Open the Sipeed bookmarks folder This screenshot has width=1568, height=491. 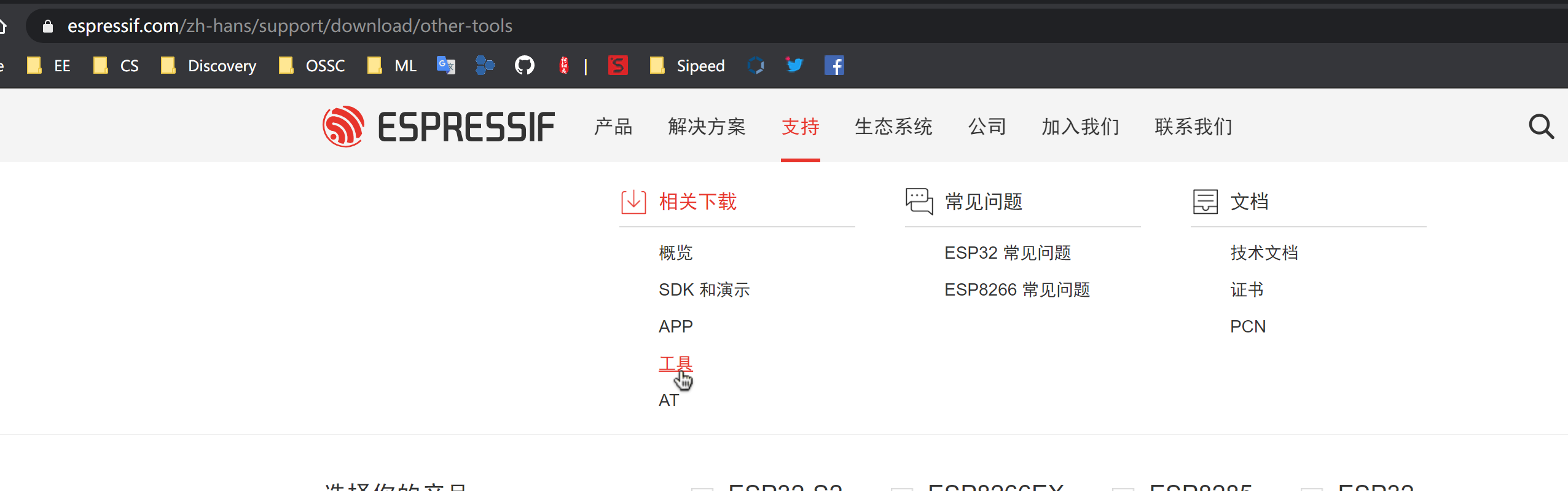[x=688, y=65]
